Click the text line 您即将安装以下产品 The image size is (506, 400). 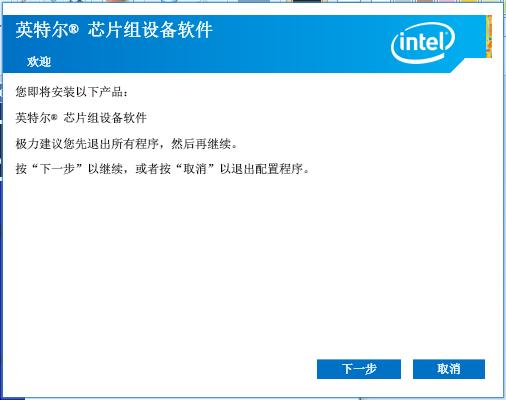tap(72, 92)
